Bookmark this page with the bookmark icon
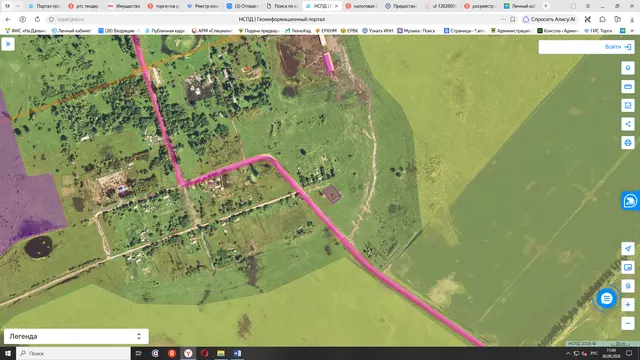The width and height of the screenshot is (640, 360). pos(513,19)
